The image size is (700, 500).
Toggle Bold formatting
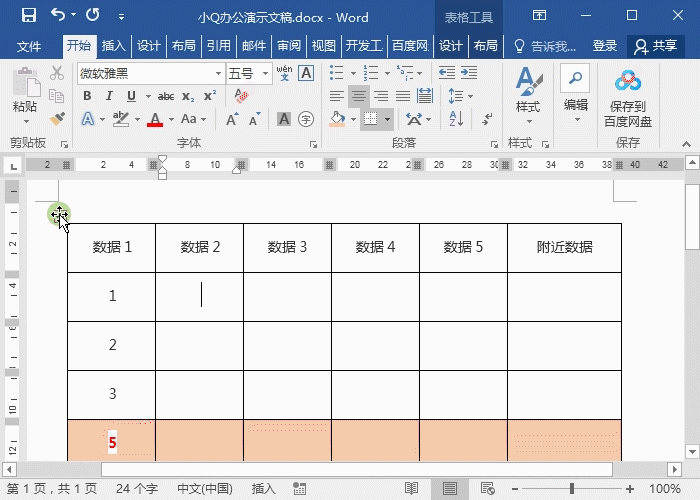87,96
